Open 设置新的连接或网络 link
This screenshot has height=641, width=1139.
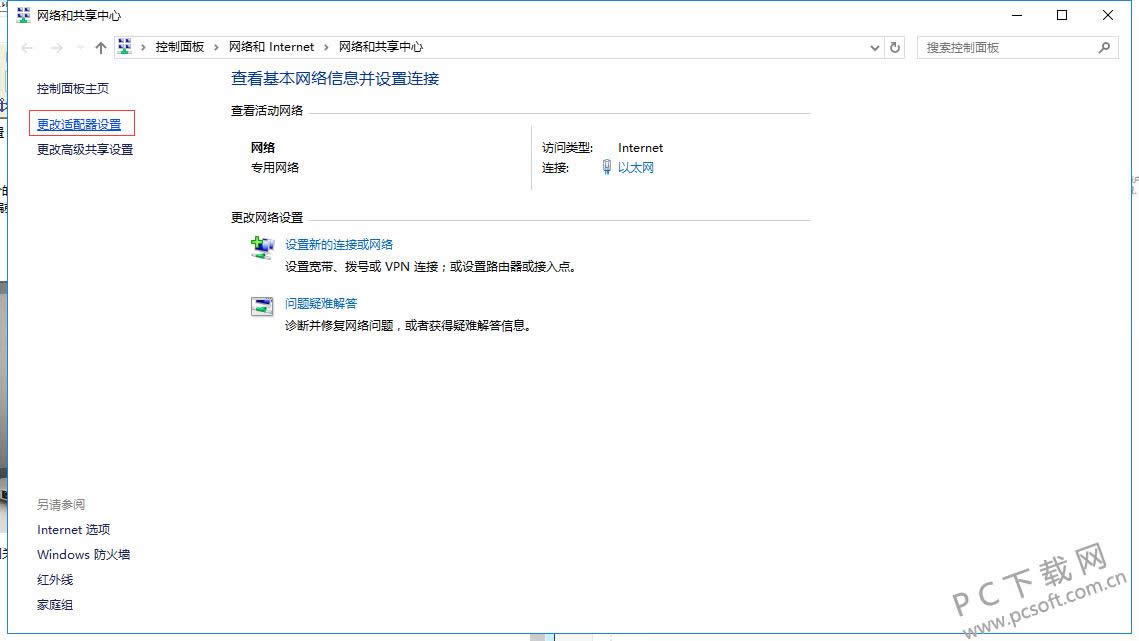(x=339, y=244)
